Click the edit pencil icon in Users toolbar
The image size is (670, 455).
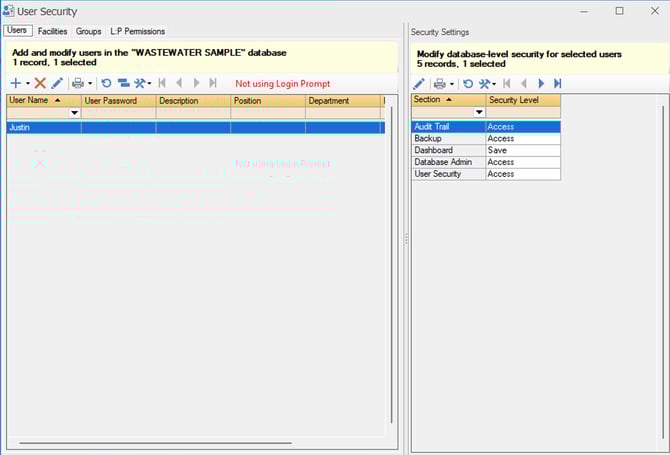[x=57, y=83]
